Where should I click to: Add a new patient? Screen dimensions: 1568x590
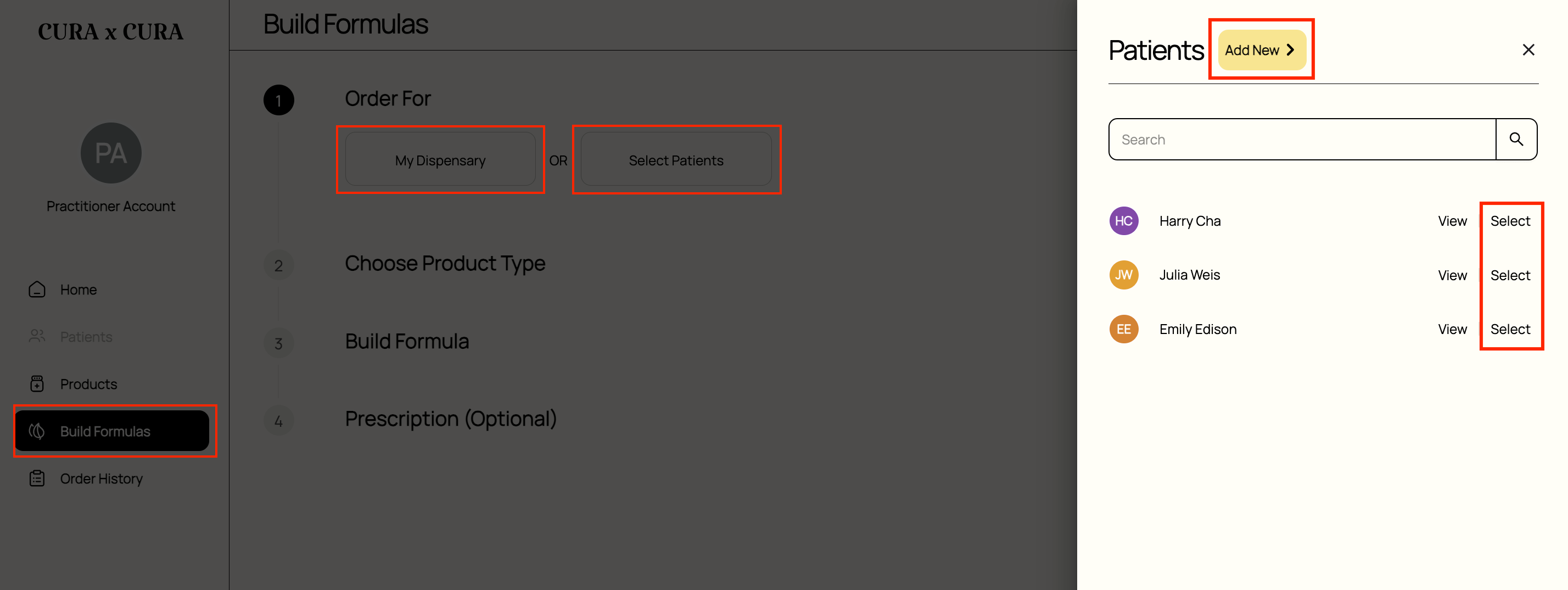click(x=1261, y=50)
